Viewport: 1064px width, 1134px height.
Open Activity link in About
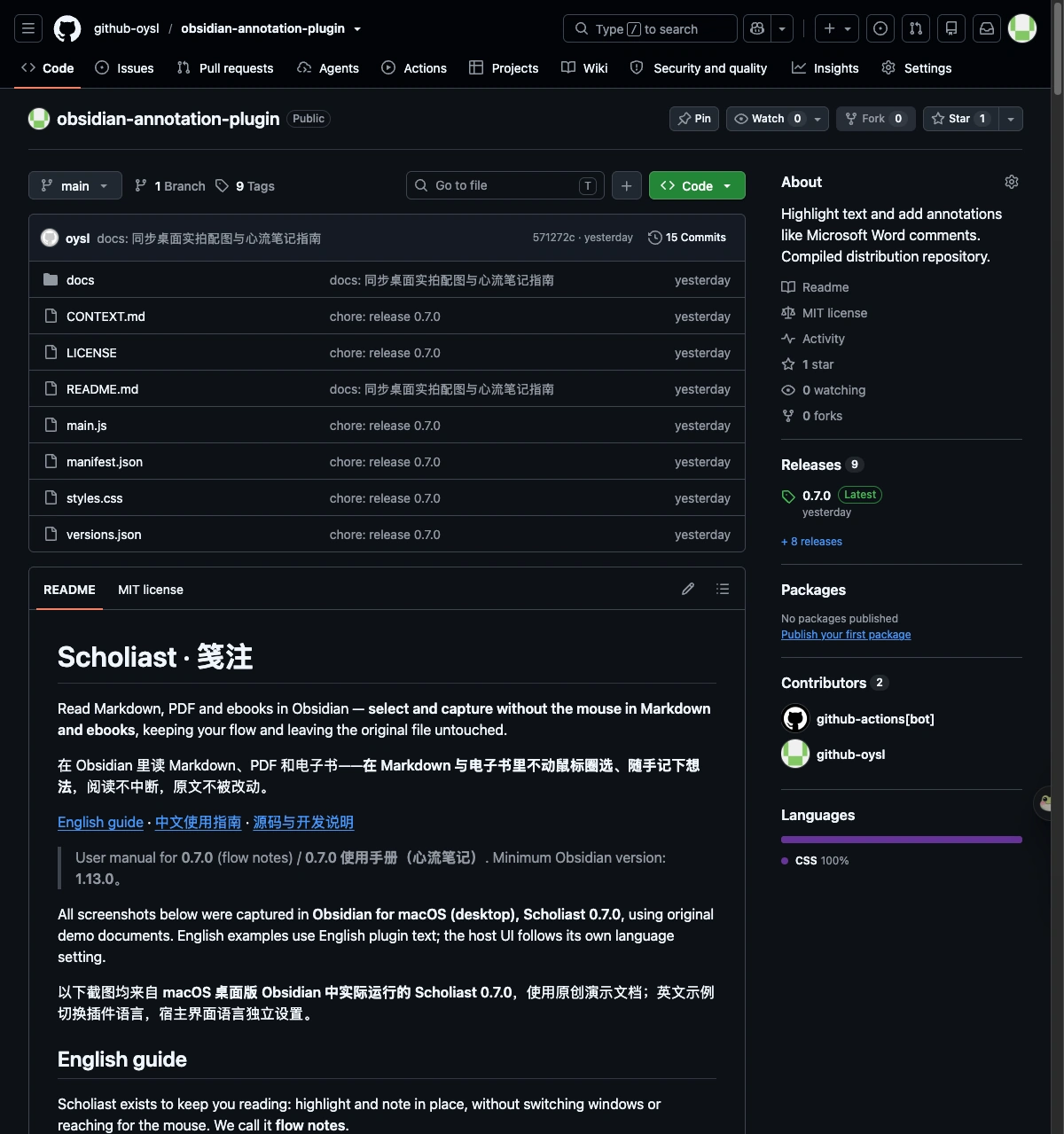[813, 339]
